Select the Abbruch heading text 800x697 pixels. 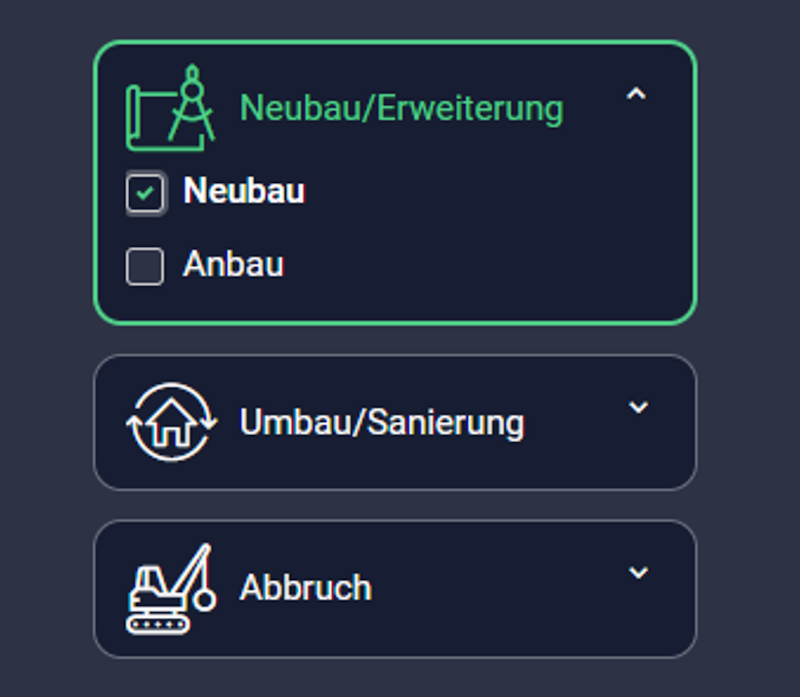click(x=306, y=588)
